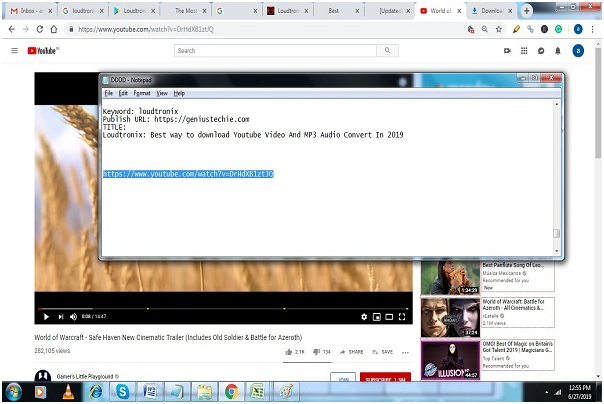This screenshot has height=404, width=604.
Task: Switch to the Download browser tab
Action: tap(492, 11)
